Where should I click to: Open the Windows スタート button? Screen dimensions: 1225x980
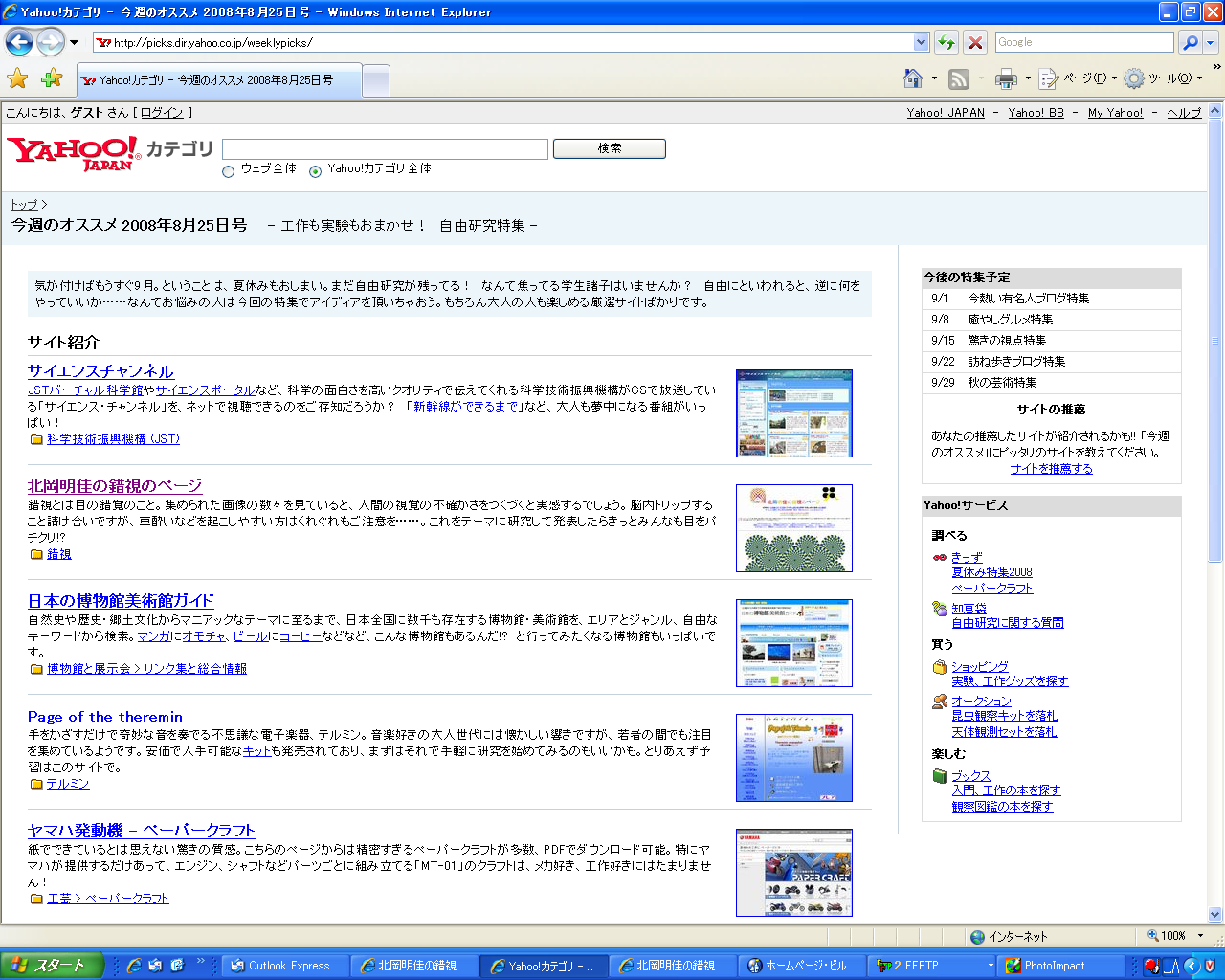pos(52,966)
